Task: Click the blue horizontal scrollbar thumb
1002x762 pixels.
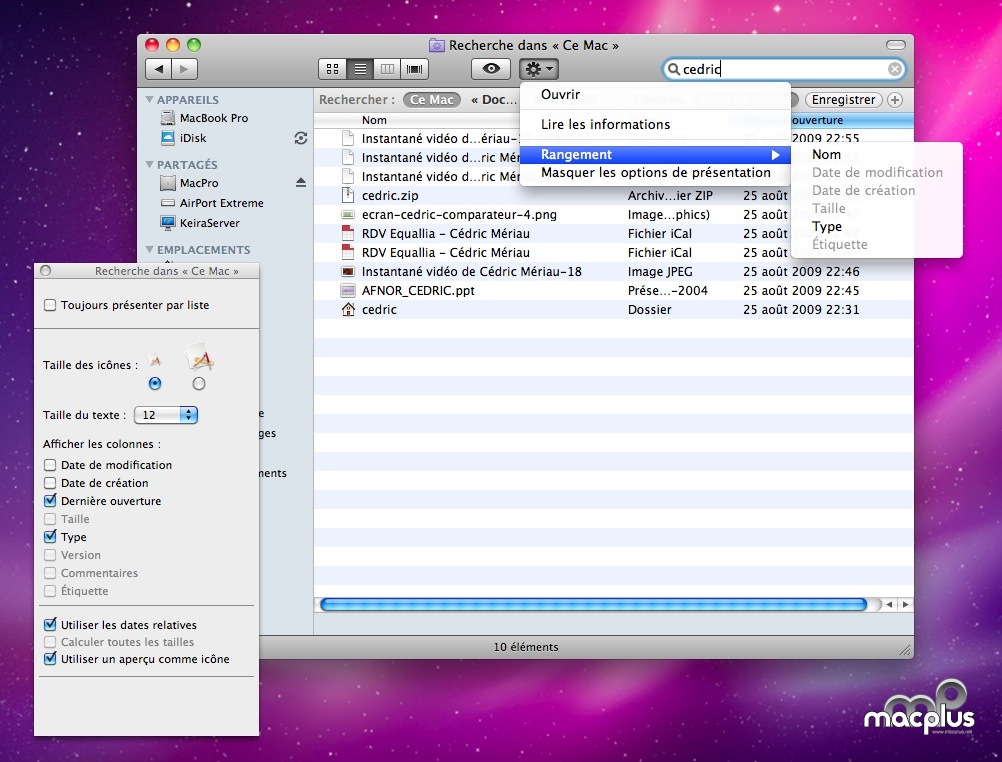Action: [593, 604]
